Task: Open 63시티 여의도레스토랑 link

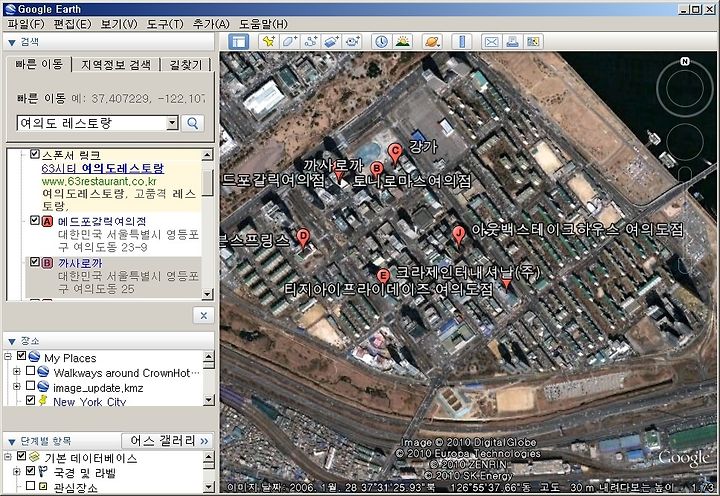Action: [x=102, y=168]
